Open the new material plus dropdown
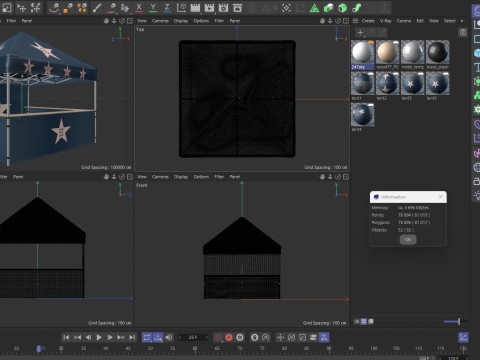Image resolution: width=480 pixels, height=360 pixels. (360, 32)
